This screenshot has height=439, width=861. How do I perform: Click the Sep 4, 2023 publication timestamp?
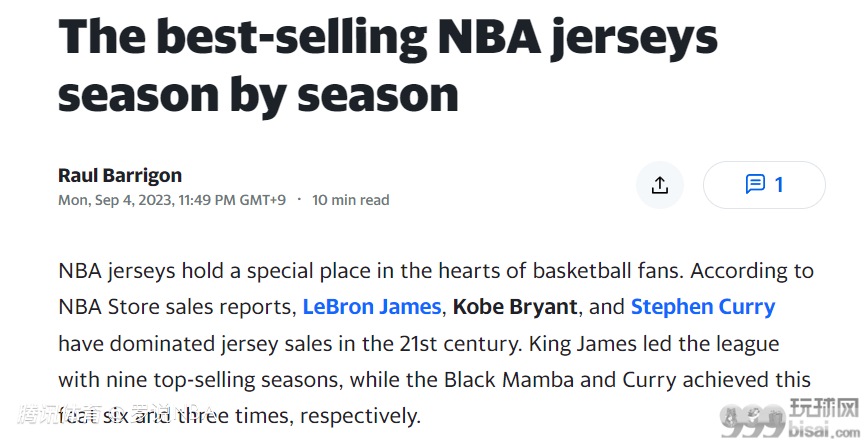pos(172,200)
